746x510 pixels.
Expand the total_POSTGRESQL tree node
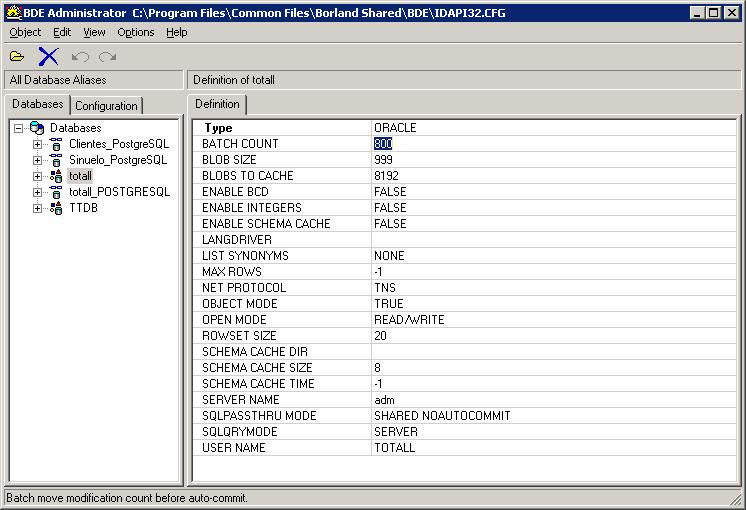[38, 192]
